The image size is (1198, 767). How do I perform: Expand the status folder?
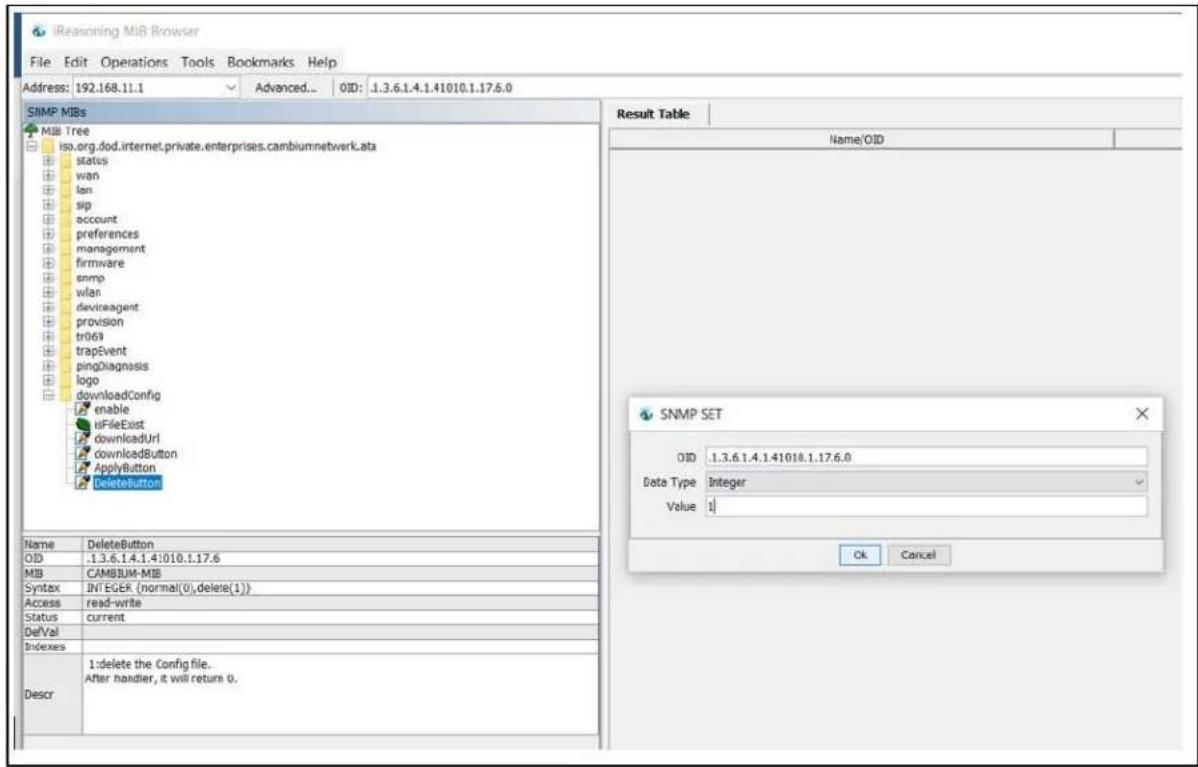click(49, 160)
